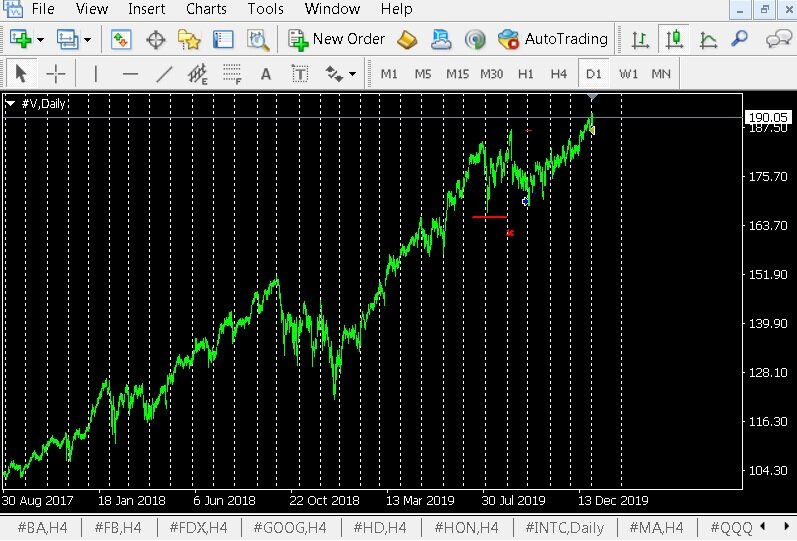Click the Zoom In magnifier icon

pos(740,39)
